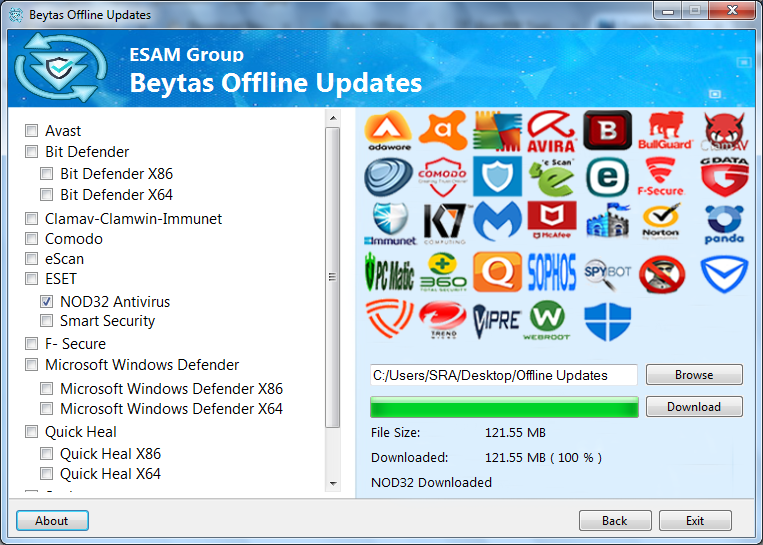Click the 'NOD32 Downloaded' status text

[x=431, y=482]
